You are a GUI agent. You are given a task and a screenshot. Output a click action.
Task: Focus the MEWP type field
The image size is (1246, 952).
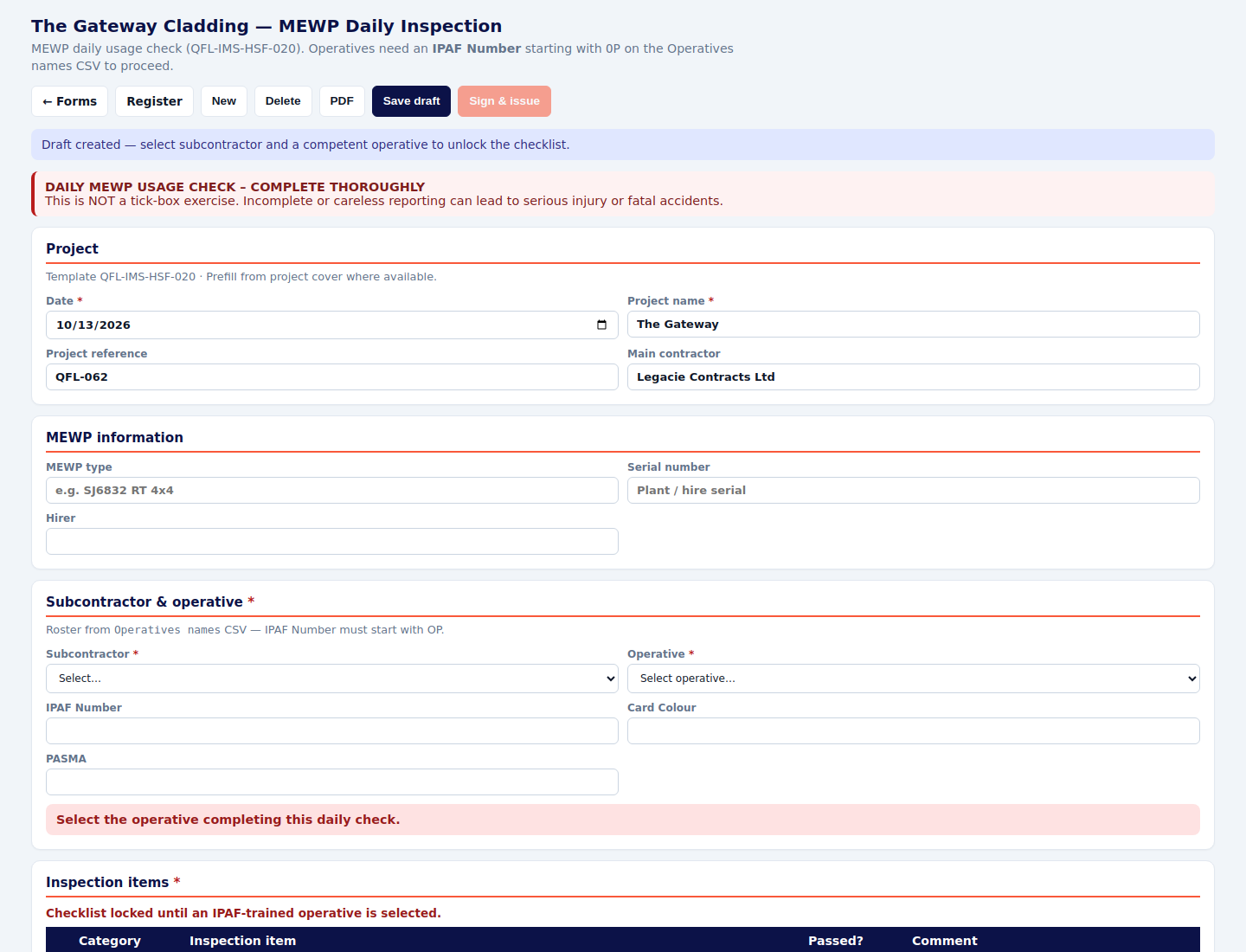(x=332, y=491)
